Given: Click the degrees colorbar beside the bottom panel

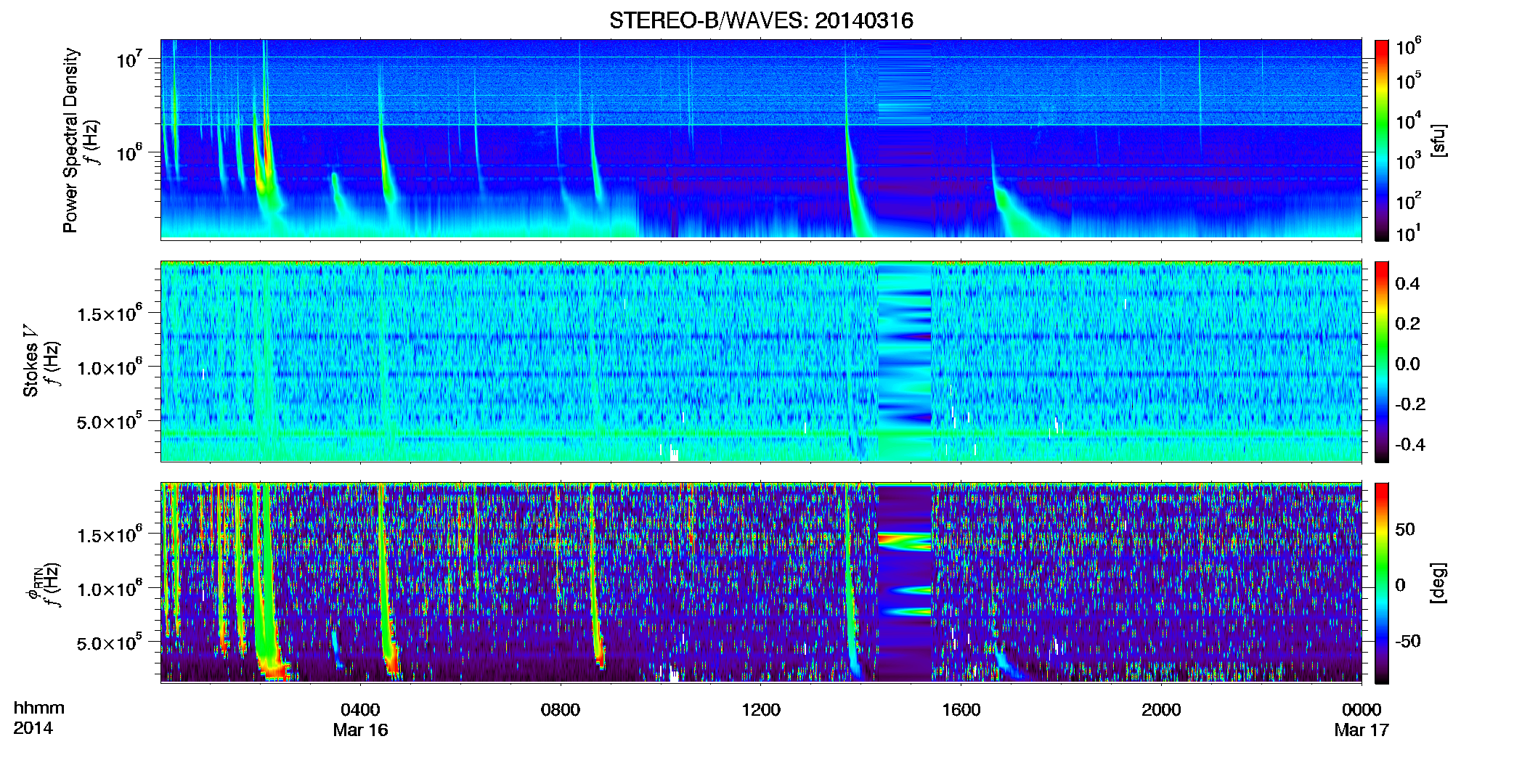Looking at the screenshot, I should [1381, 583].
